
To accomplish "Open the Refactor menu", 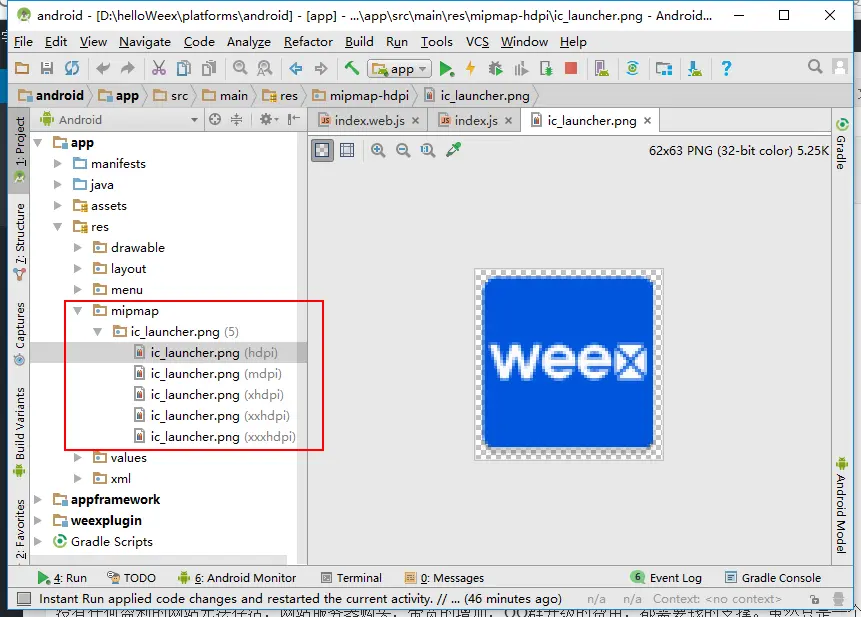I will tap(308, 42).
